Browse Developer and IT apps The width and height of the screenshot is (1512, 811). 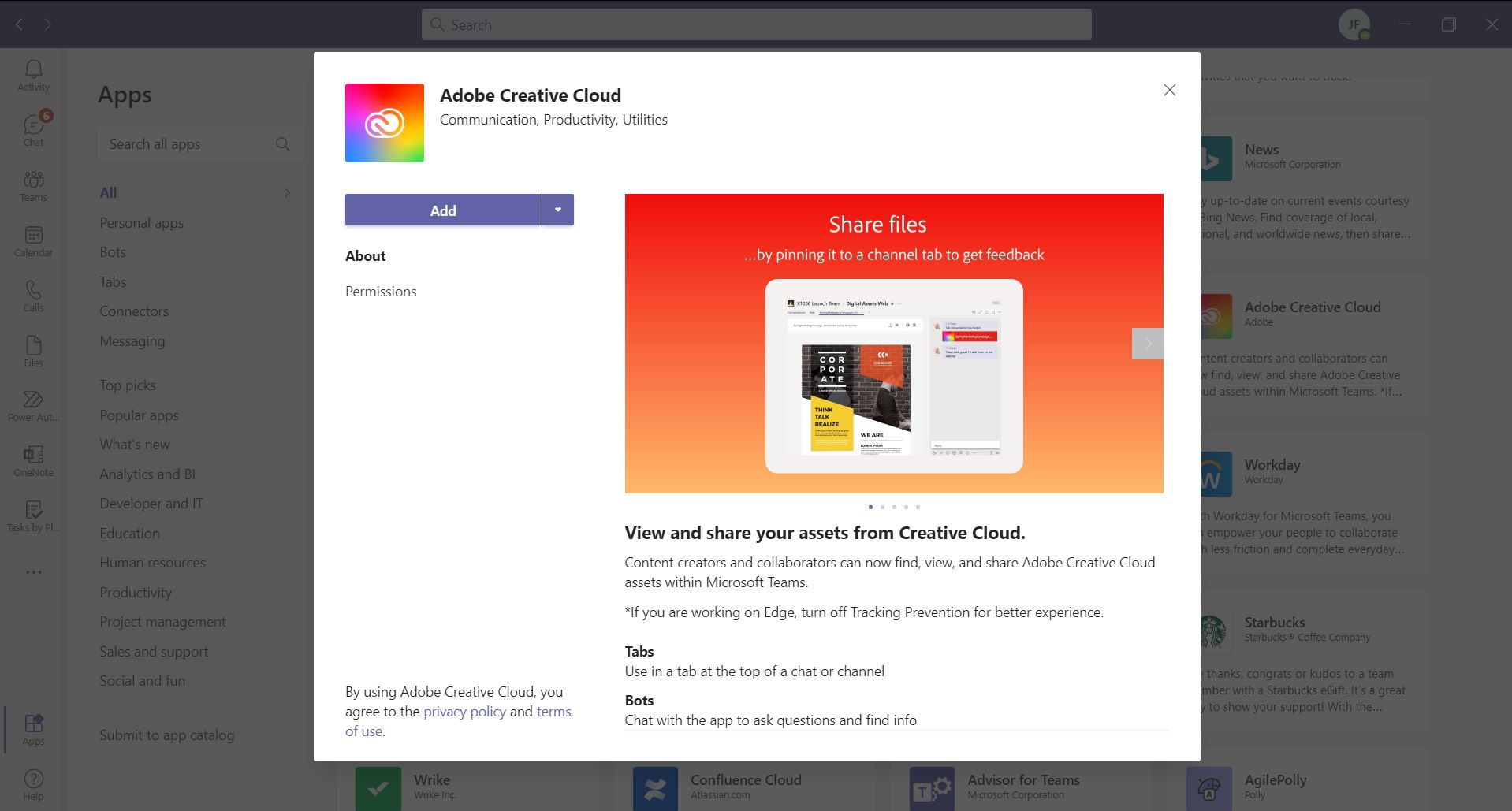pyautogui.click(x=151, y=504)
